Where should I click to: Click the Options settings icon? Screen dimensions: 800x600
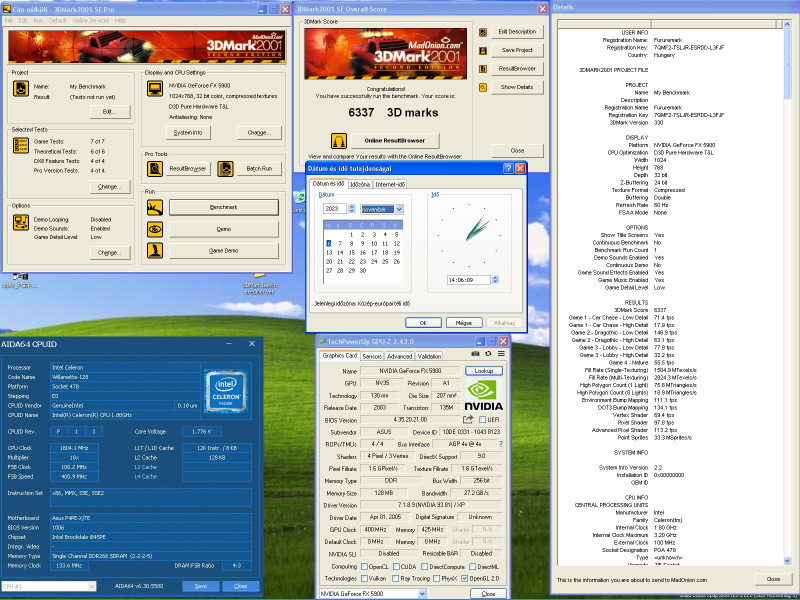pyautogui.click(x=21, y=222)
